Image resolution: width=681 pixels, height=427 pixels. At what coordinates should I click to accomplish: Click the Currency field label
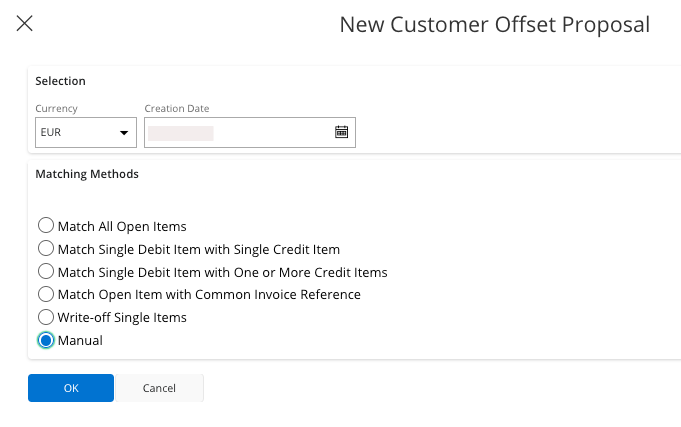(x=56, y=108)
